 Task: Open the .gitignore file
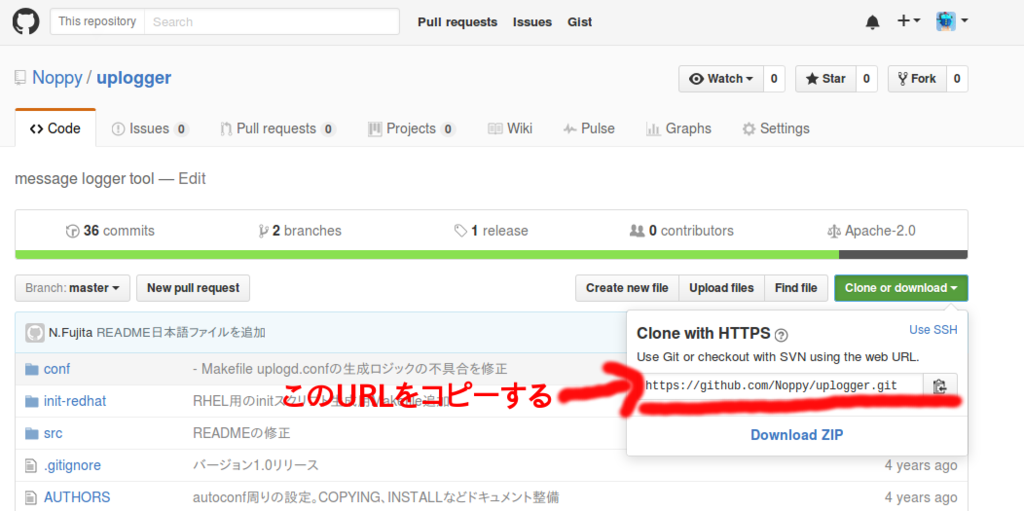click(72, 465)
